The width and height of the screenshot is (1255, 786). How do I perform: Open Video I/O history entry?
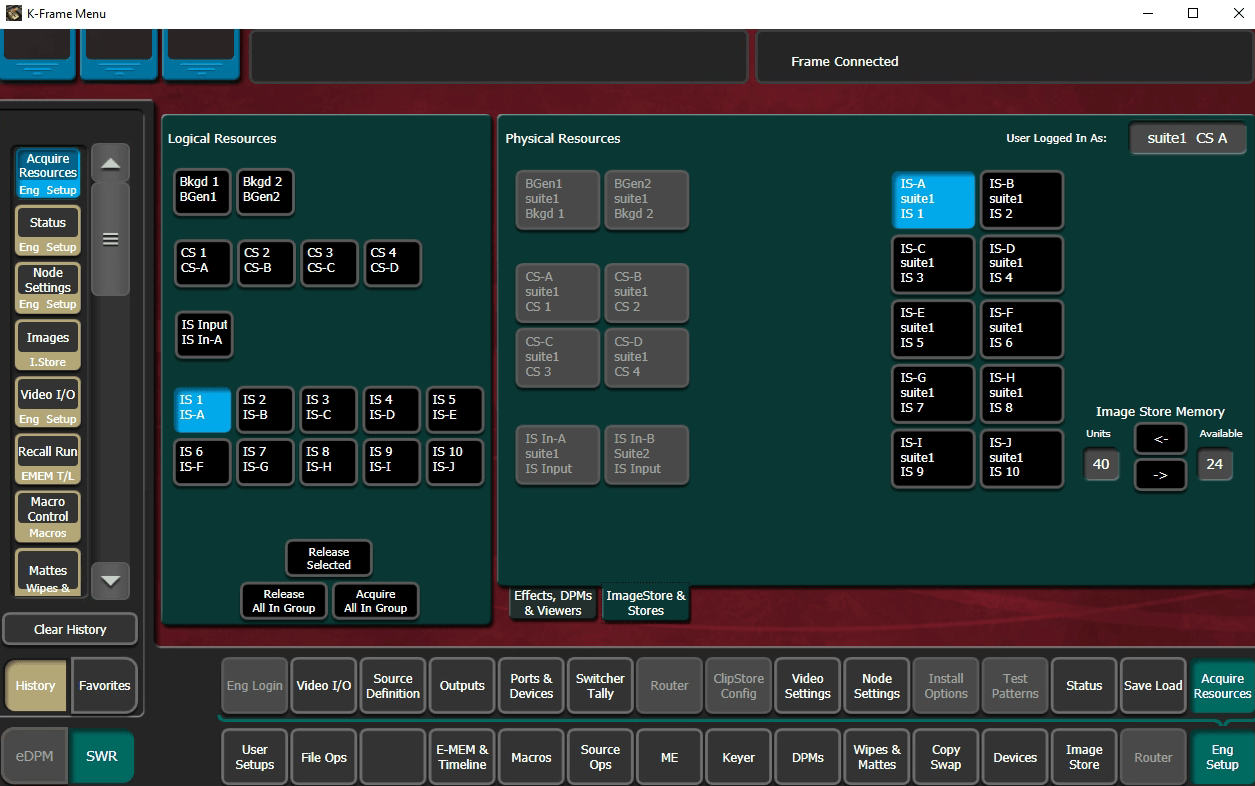[48, 402]
